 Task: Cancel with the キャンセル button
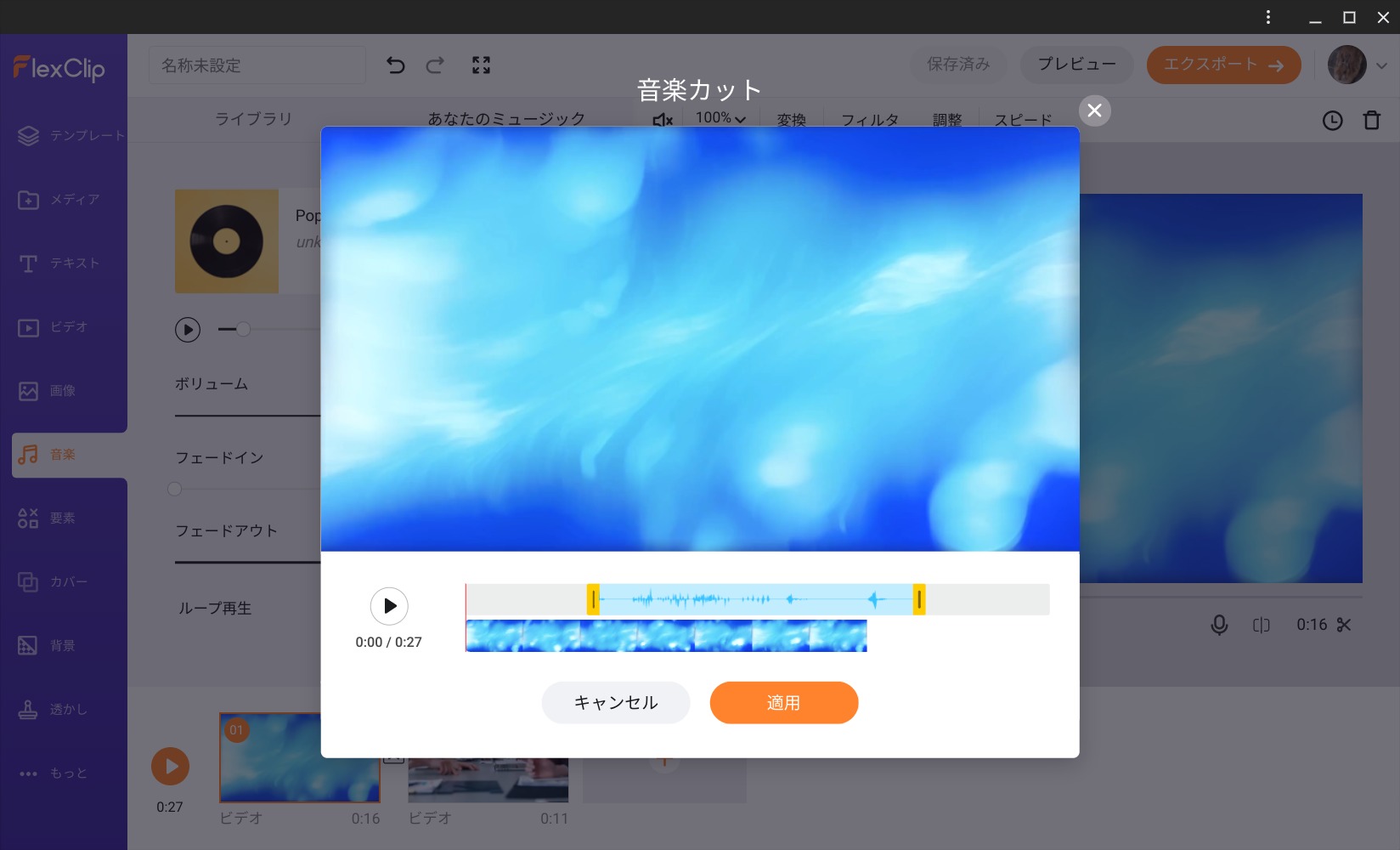[x=616, y=703]
